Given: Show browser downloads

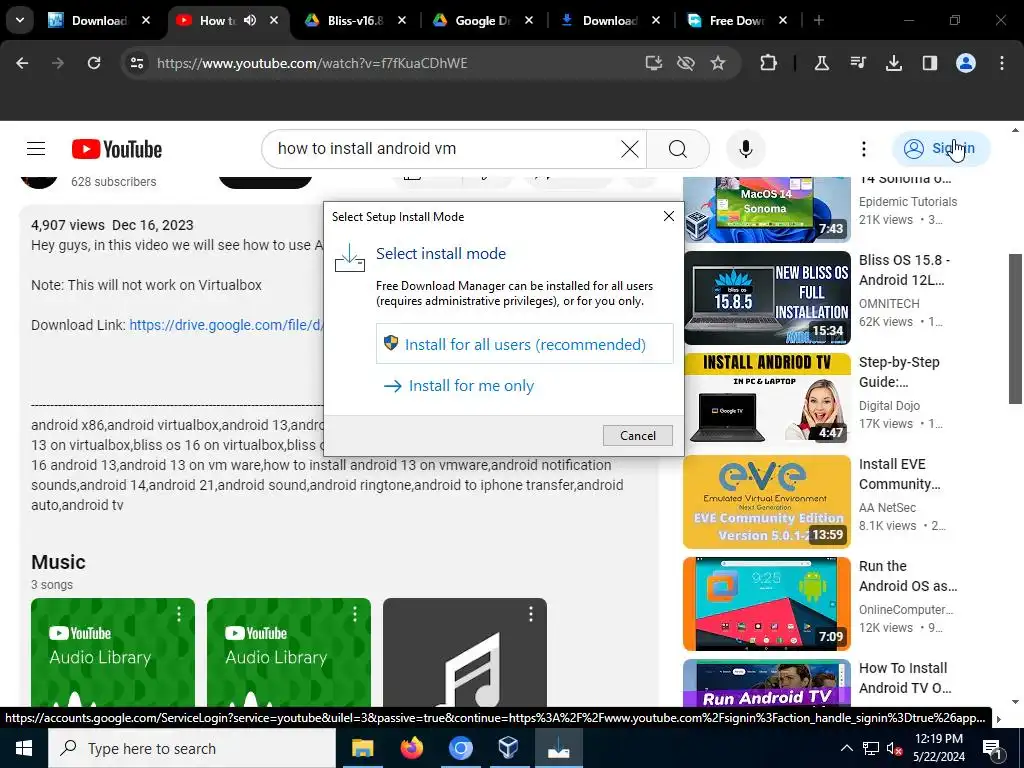Looking at the screenshot, I should (x=893, y=63).
